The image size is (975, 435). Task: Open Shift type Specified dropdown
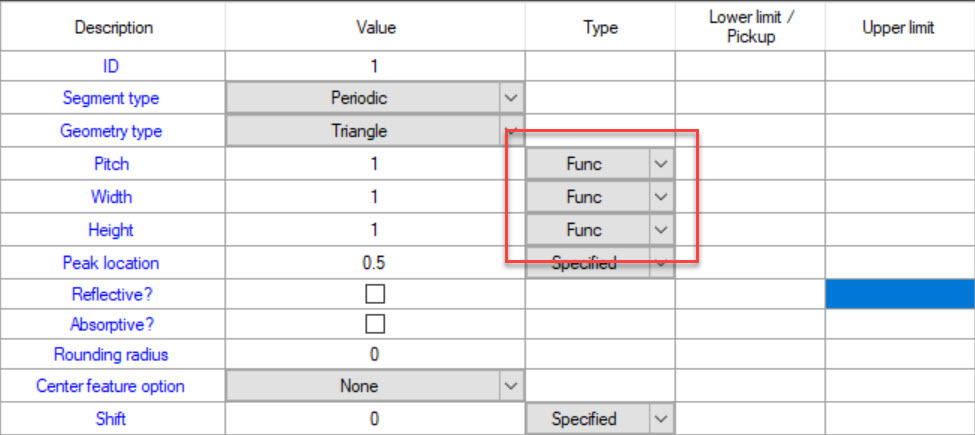(661, 419)
